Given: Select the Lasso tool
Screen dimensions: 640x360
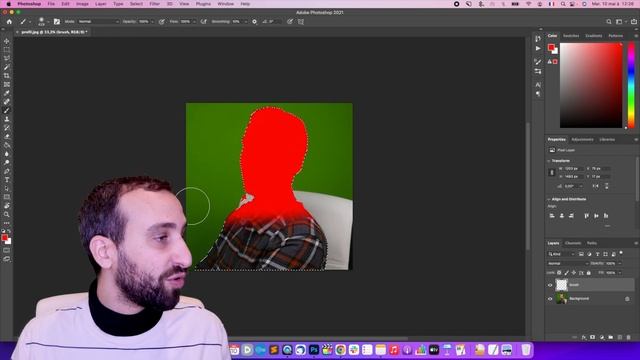Looking at the screenshot, I should [7, 58].
